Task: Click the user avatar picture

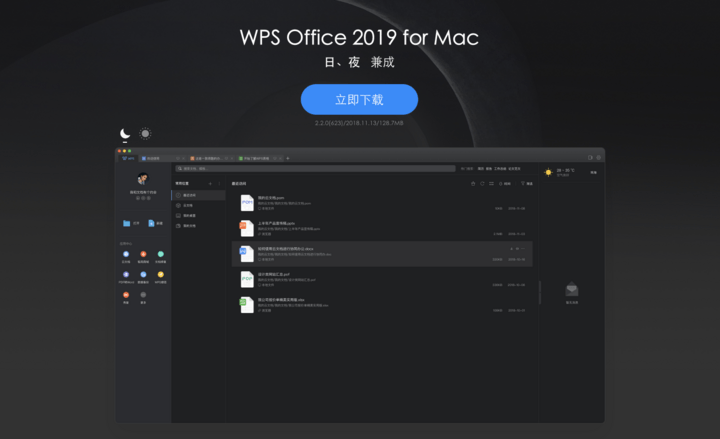Action: pyautogui.click(x=142, y=179)
